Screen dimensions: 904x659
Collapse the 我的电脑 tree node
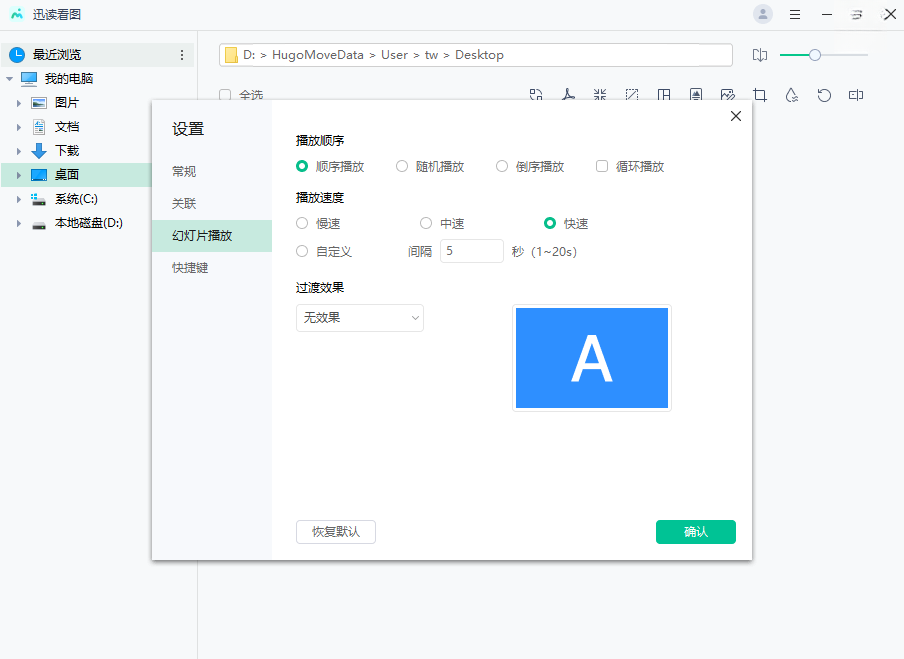(x=9, y=79)
